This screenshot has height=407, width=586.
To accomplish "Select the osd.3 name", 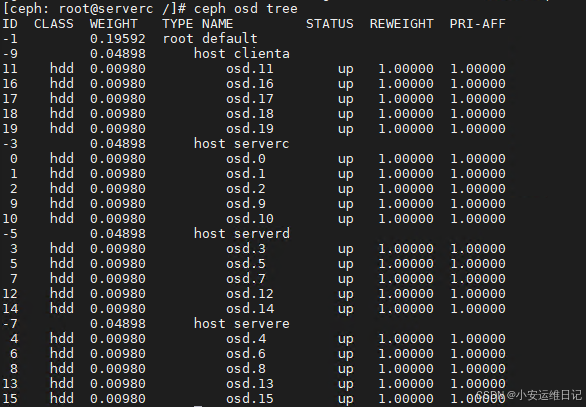I will pos(246,249).
